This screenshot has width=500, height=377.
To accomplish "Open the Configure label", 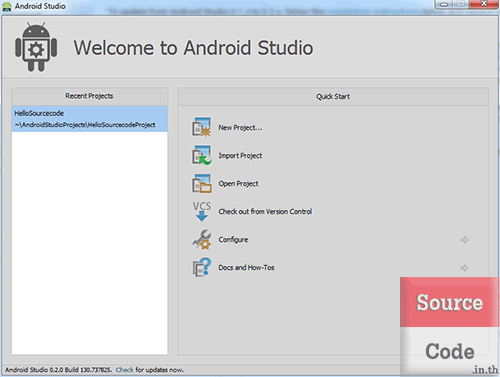I will click(233, 240).
